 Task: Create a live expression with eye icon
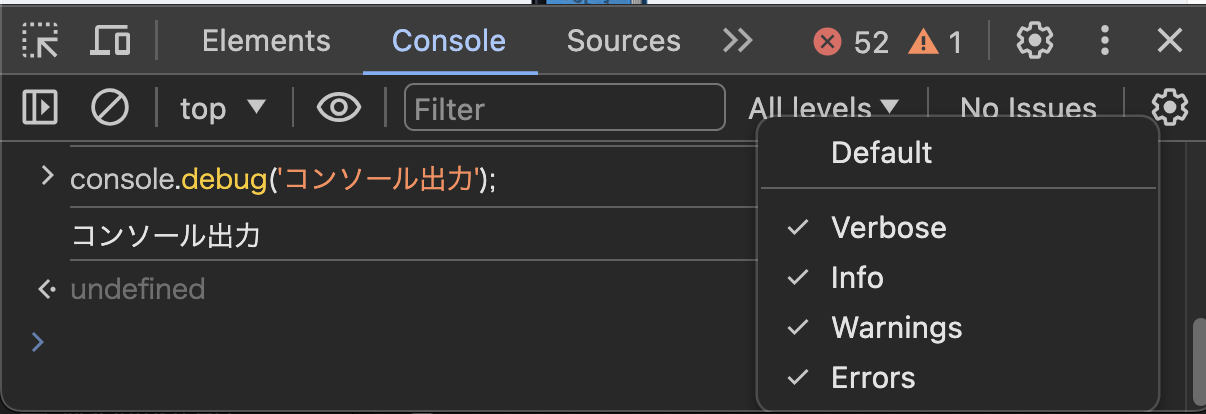pyautogui.click(x=339, y=108)
